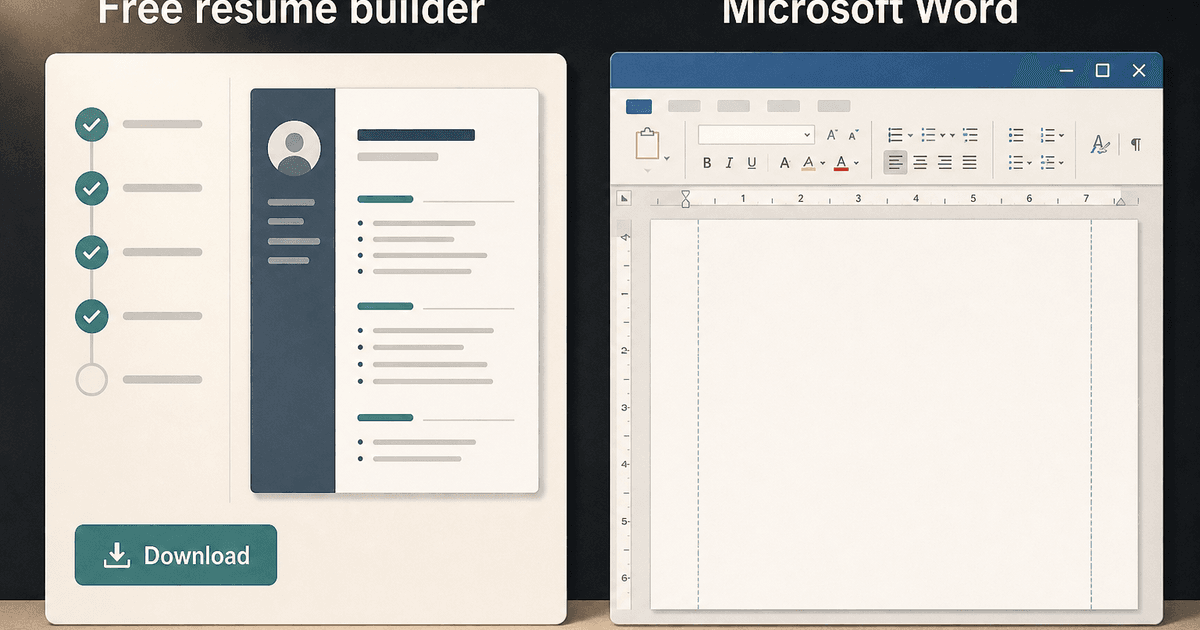Click the indent list icon above Justify
Viewport: 1200px width, 630px height.
tap(971, 134)
